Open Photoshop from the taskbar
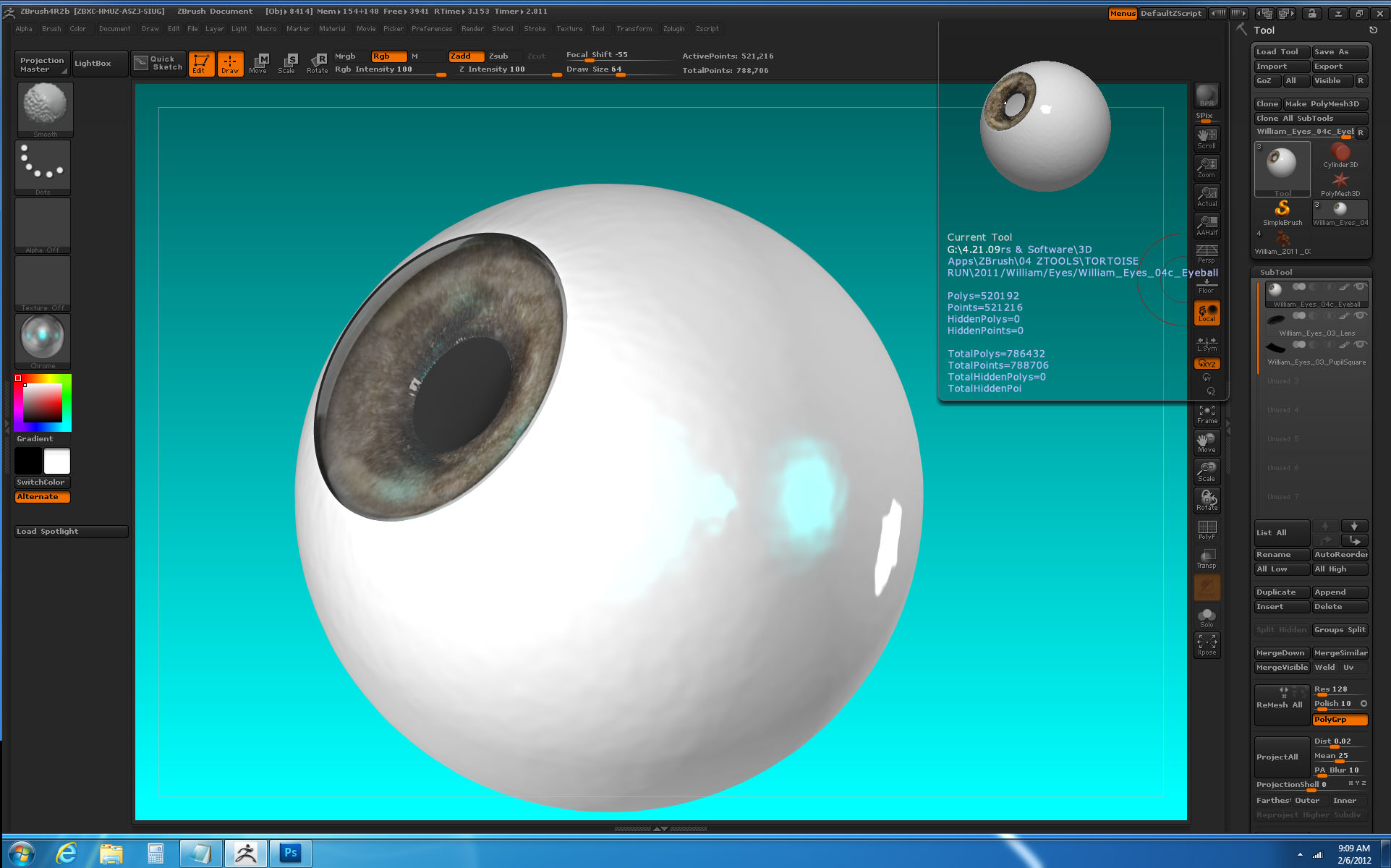Screen dimensions: 1391x868 click(292, 853)
